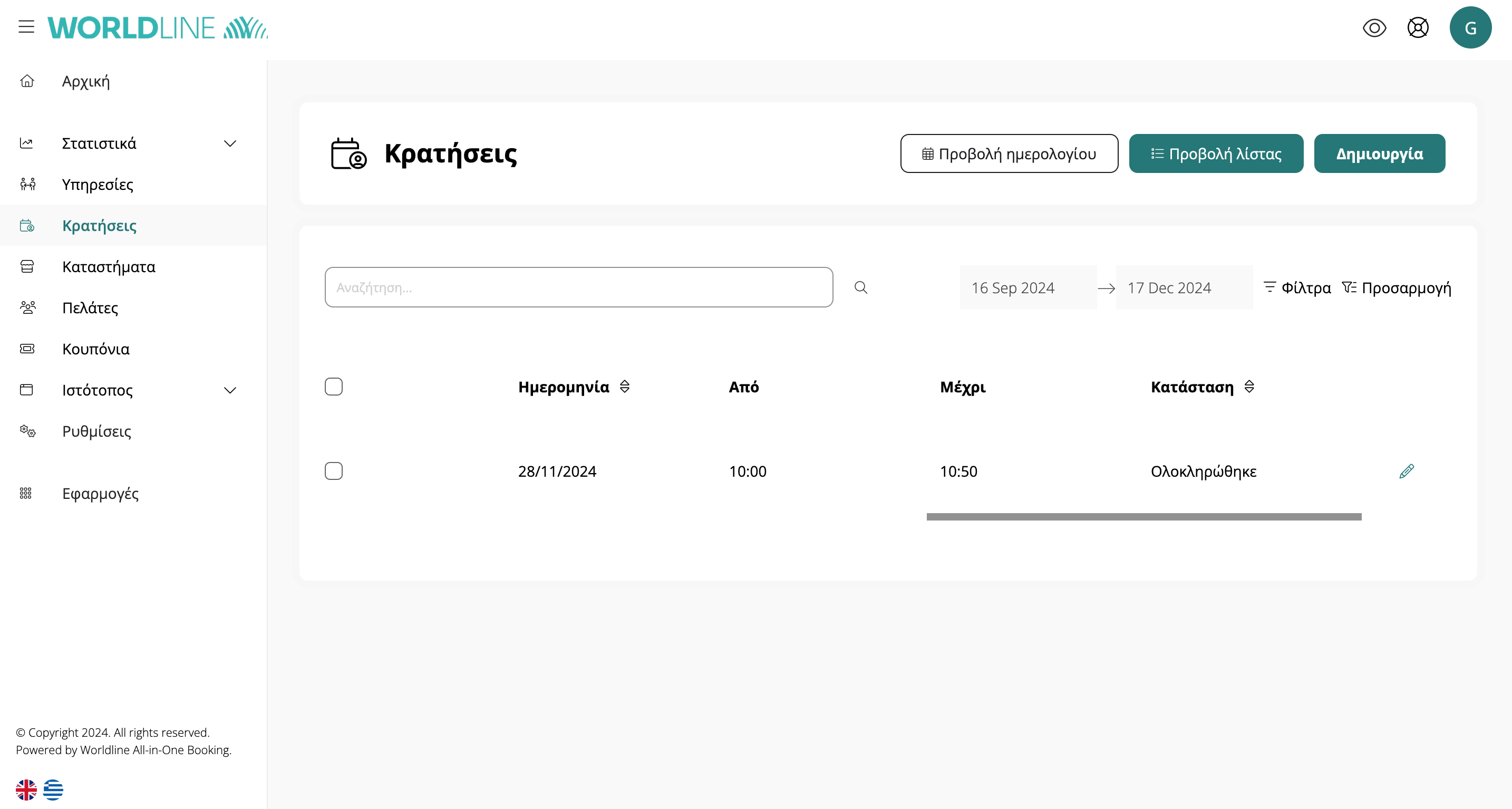Expand the Ιστότοπος submenu chevron
Viewport: 1512px width, 809px height.
230,390
